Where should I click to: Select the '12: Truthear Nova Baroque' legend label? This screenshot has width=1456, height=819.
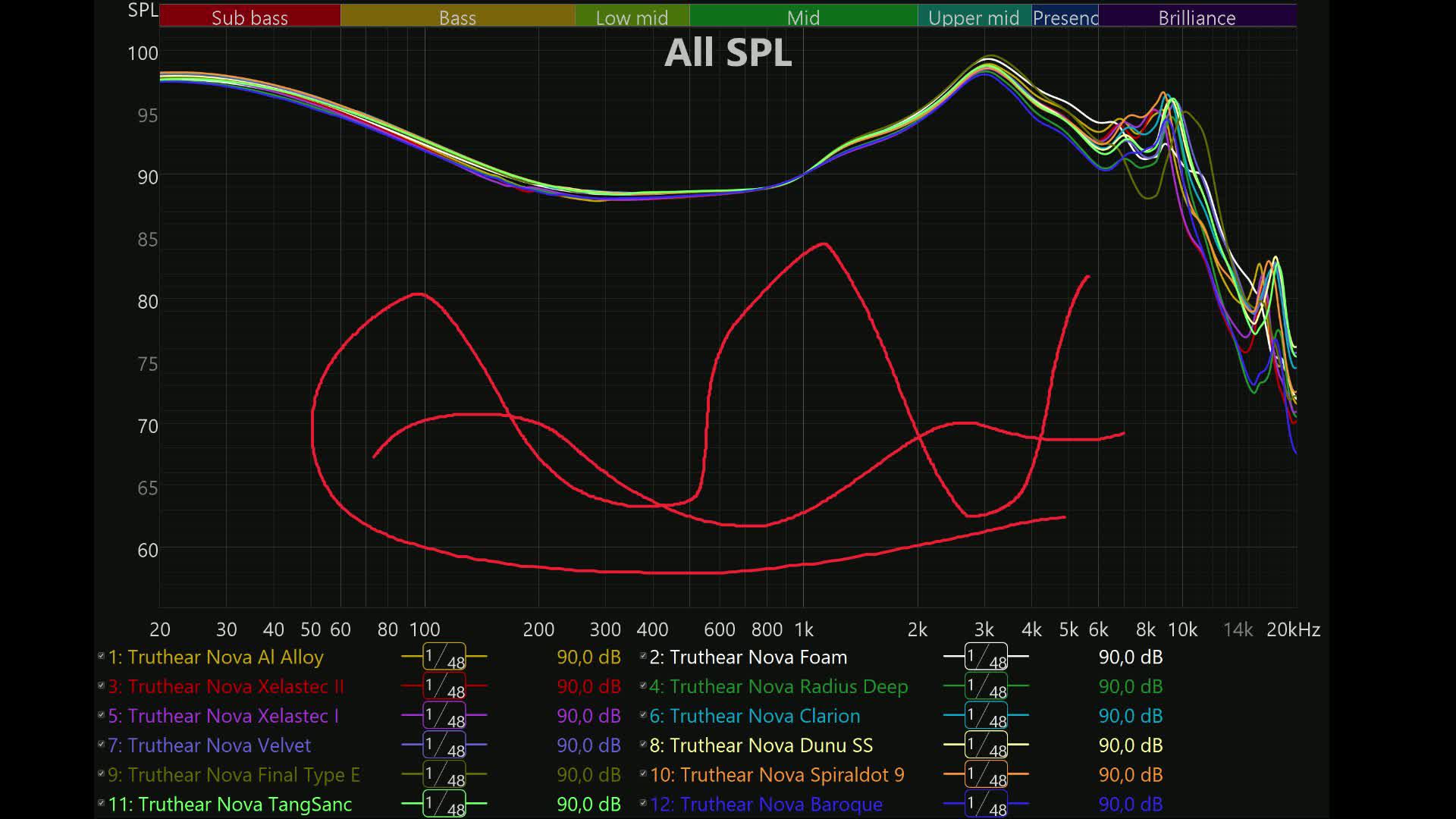[766, 804]
